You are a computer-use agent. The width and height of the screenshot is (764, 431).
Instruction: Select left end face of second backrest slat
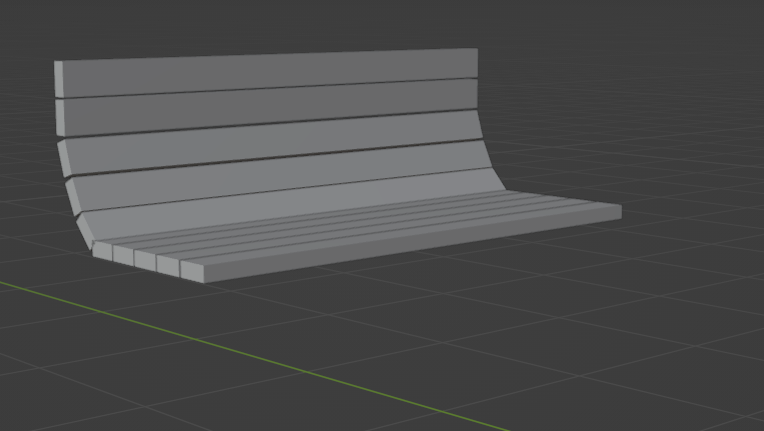pos(60,117)
